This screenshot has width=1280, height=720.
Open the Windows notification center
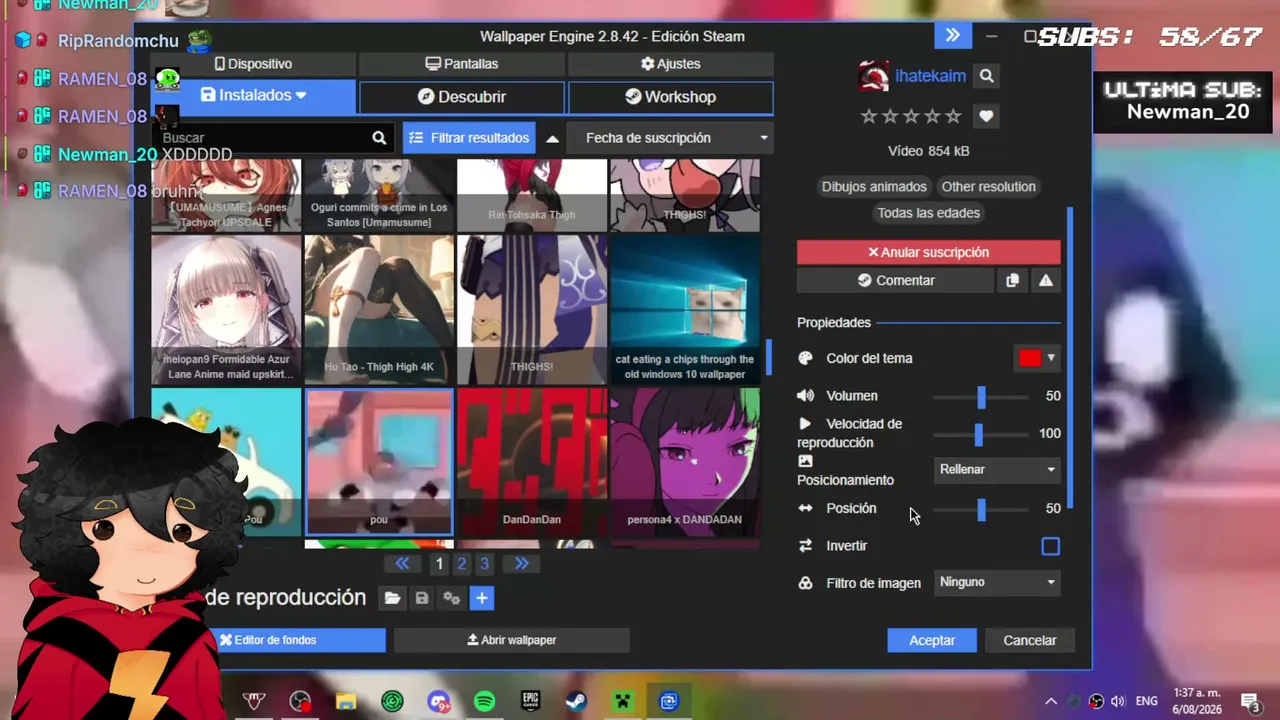click(1250, 701)
